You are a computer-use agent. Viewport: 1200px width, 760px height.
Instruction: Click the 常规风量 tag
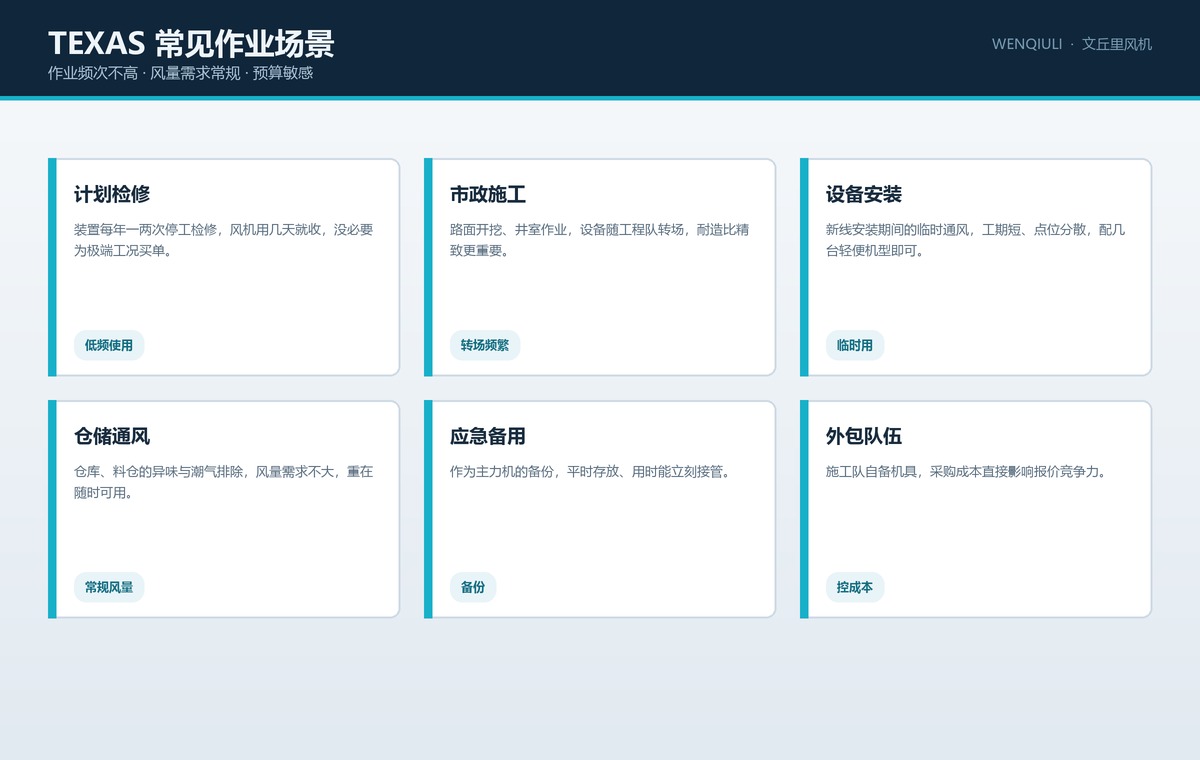click(x=109, y=587)
